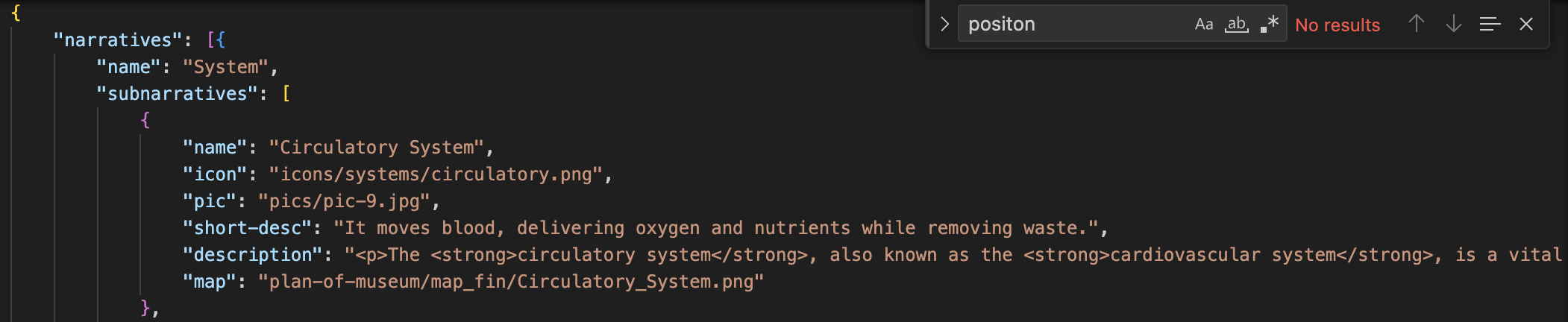Toggle Match Case in find widget
Screen dimensions: 1568x322
[1203, 24]
